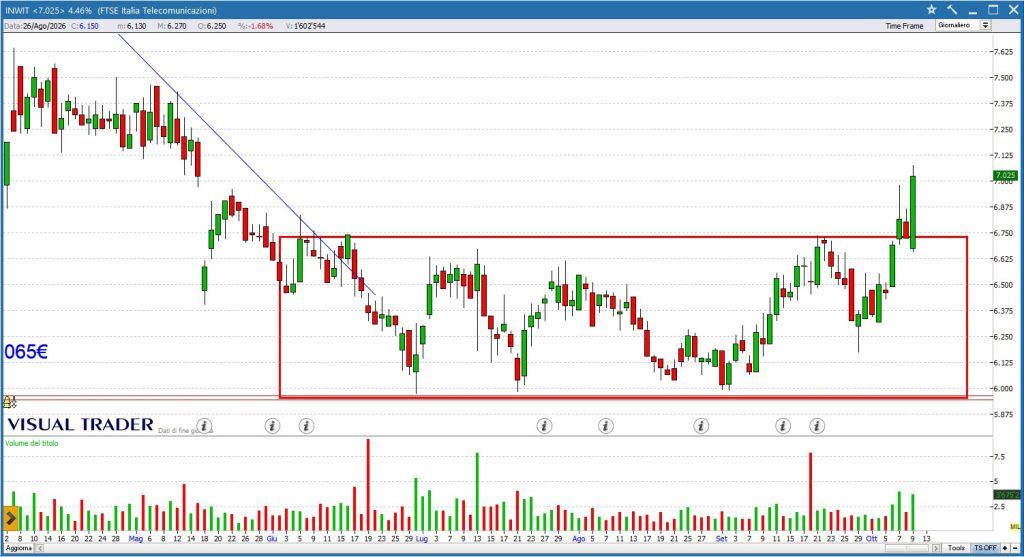Click the 'Time Frame' label
This screenshot has height=557, width=1024.
pyautogui.click(x=904, y=26)
